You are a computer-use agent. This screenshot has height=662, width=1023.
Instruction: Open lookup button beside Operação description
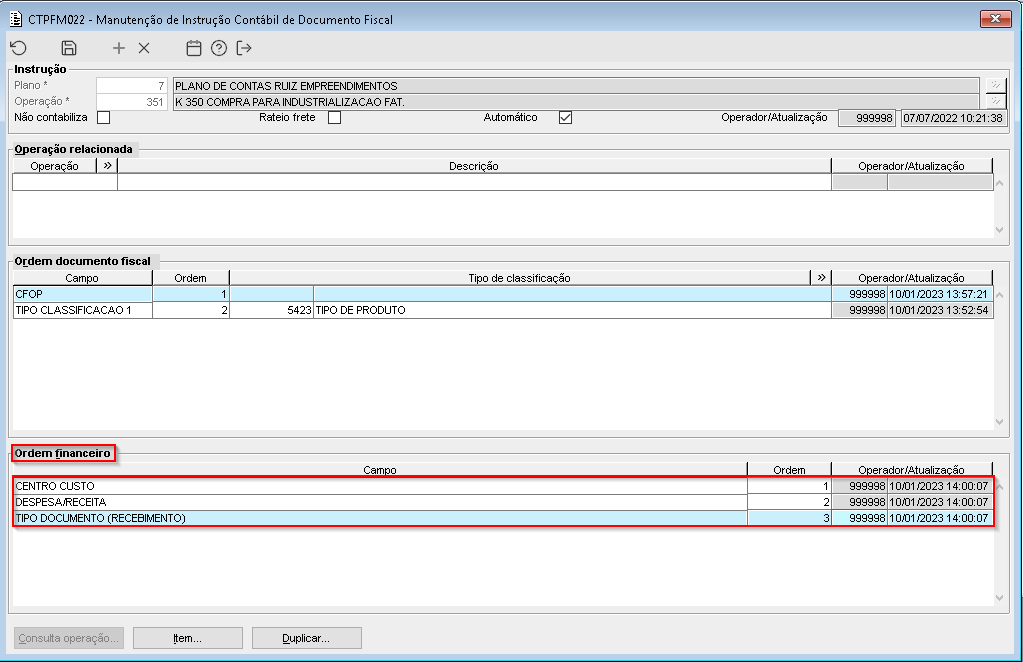[996, 102]
